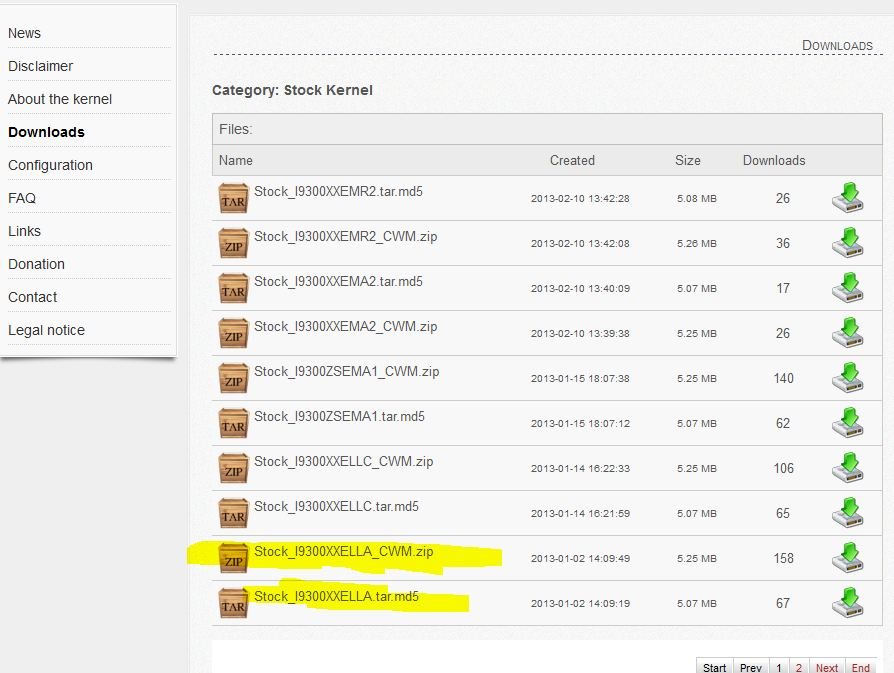Click TAR box icon of Stock_I9300XXELLA.tar.md5
894x673 pixels.
[x=234, y=603]
